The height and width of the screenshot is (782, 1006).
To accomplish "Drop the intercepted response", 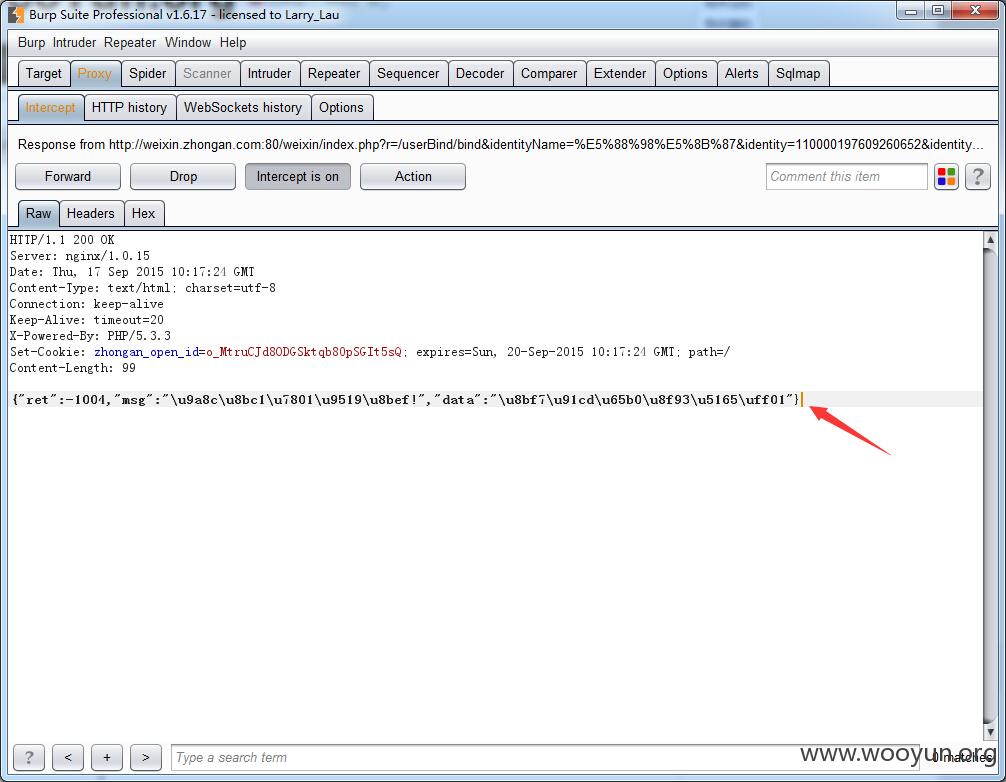I will [x=183, y=176].
